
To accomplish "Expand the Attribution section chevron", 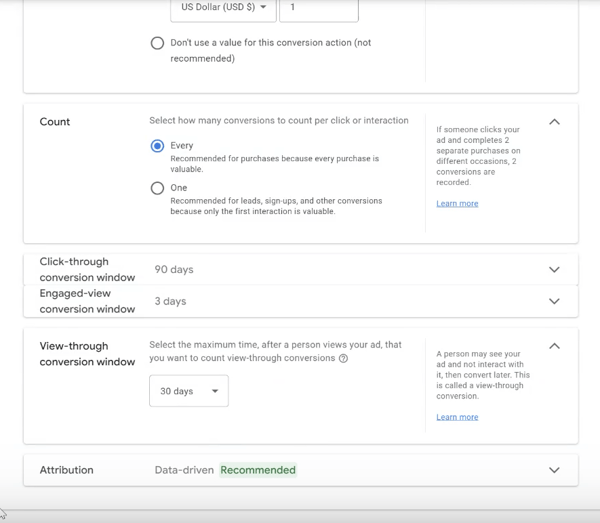I will pyautogui.click(x=555, y=470).
